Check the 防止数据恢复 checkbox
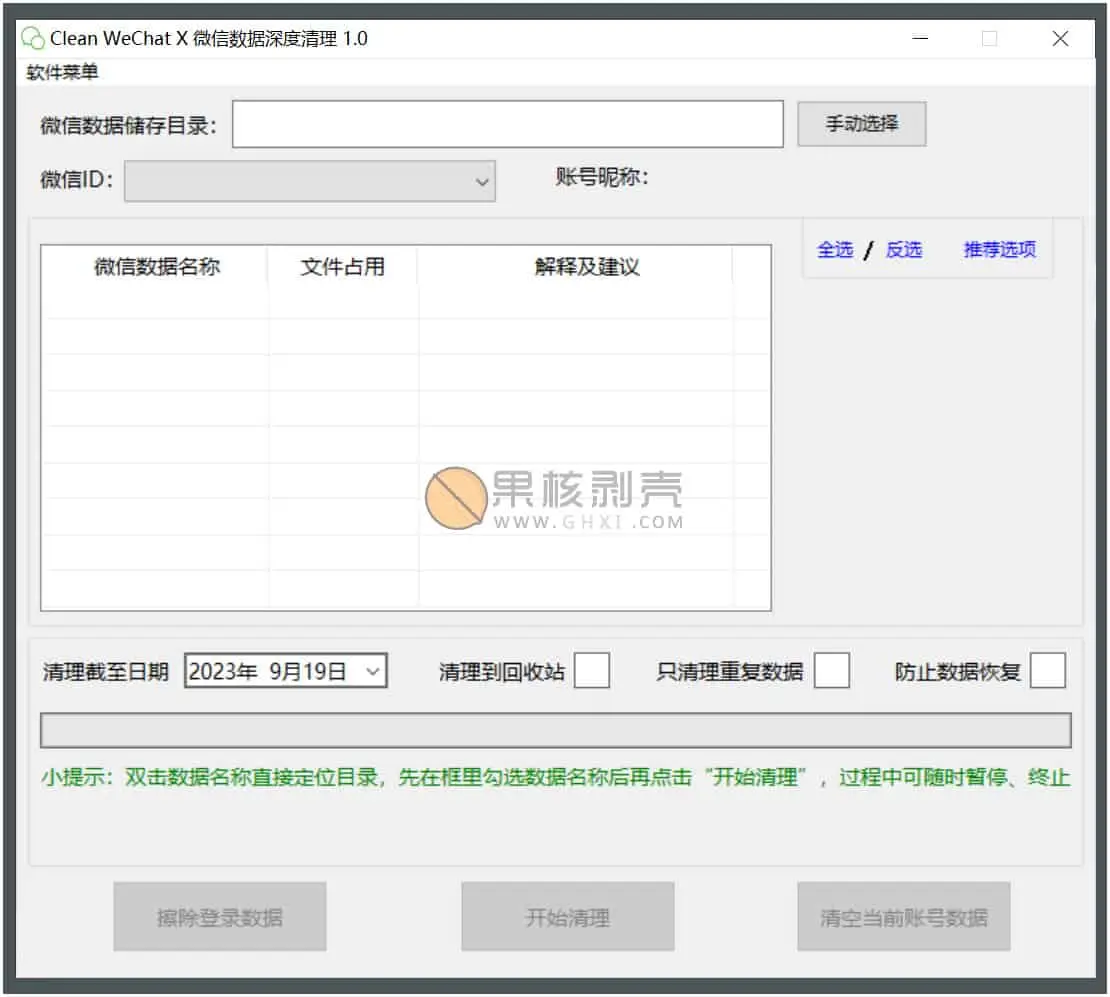Image resolution: width=1110 pixels, height=997 pixels. pos(1048,671)
